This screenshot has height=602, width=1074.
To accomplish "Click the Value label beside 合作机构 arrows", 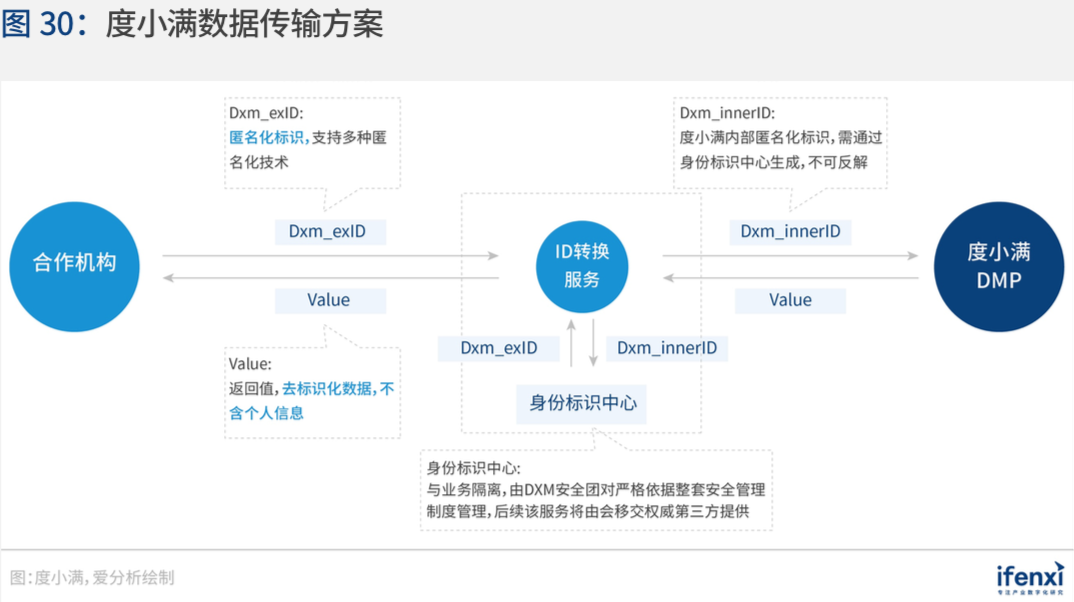I will [x=330, y=301].
